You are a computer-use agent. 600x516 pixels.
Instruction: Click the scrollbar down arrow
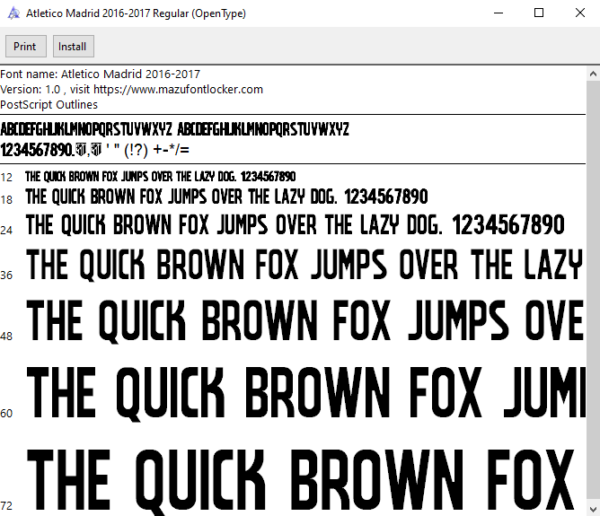[593, 509]
